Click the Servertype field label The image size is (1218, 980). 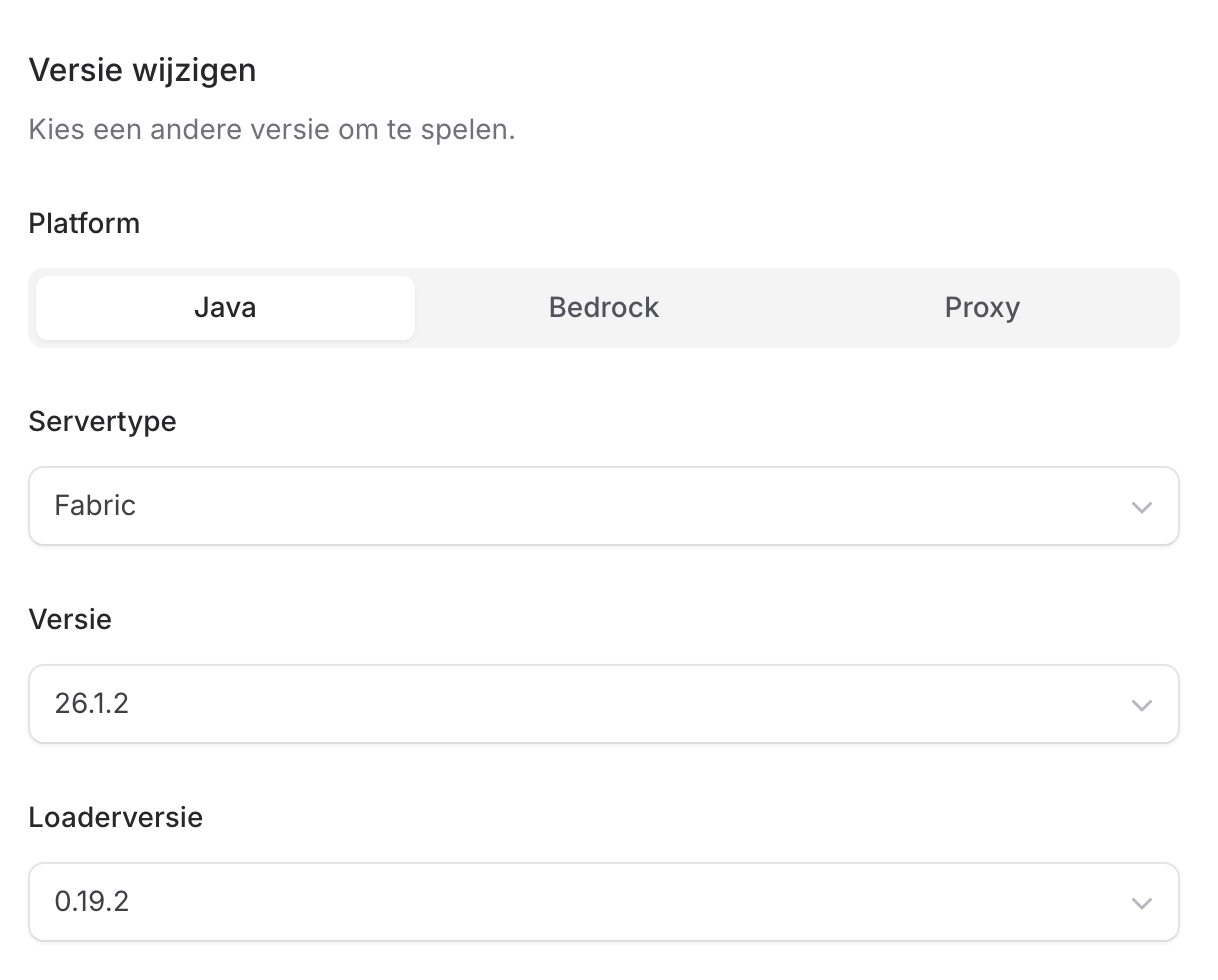point(102,422)
